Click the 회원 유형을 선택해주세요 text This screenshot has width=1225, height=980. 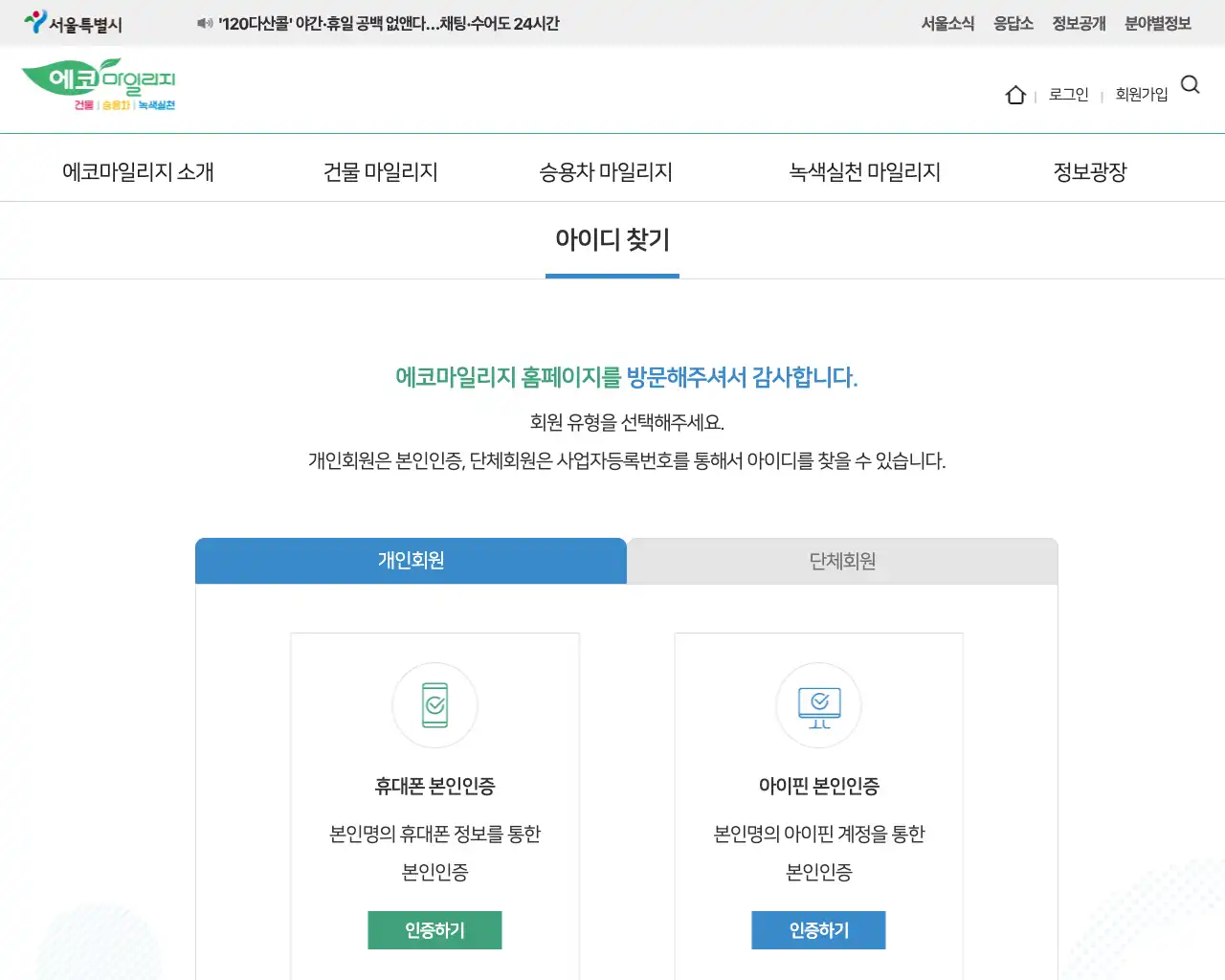[x=627, y=422]
